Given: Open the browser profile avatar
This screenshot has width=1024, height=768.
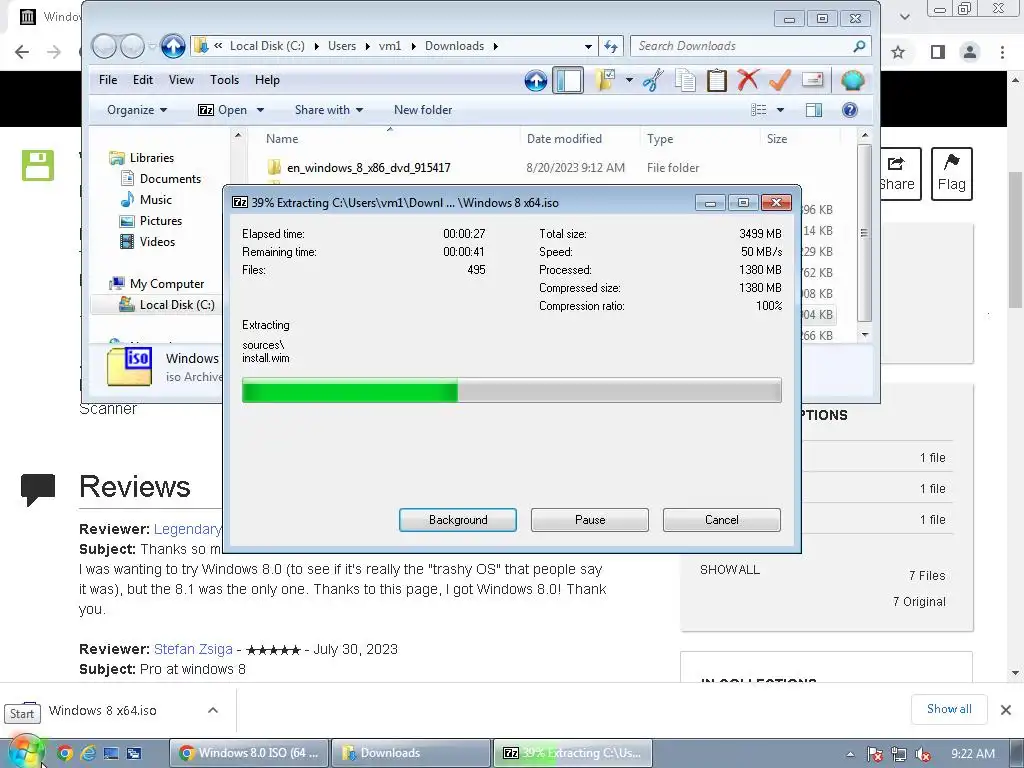Looking at the screenshot, I should (970, 52).
